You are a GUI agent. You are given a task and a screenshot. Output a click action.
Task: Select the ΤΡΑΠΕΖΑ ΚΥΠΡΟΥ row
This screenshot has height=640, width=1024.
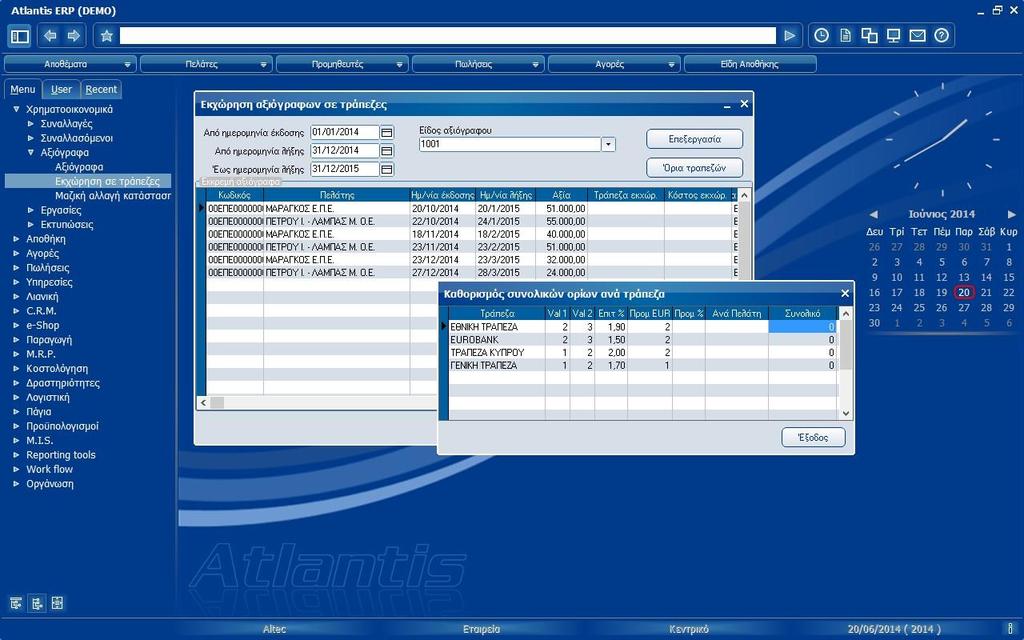[x=643, y=353]
